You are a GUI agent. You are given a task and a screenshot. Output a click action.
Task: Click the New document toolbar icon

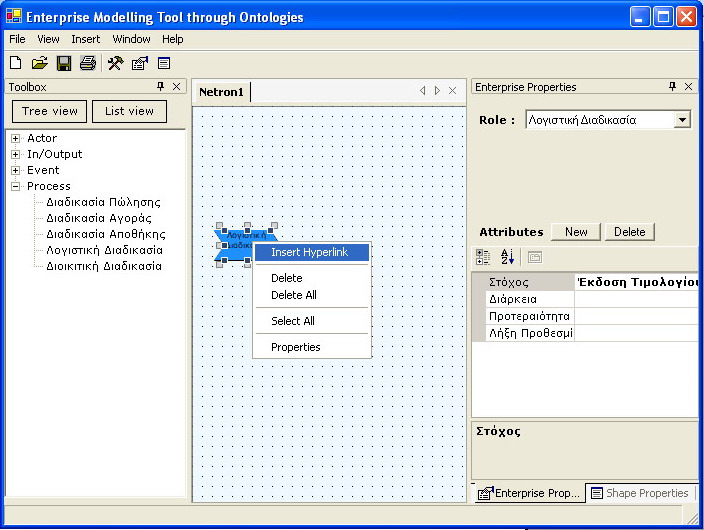point(16,63)
